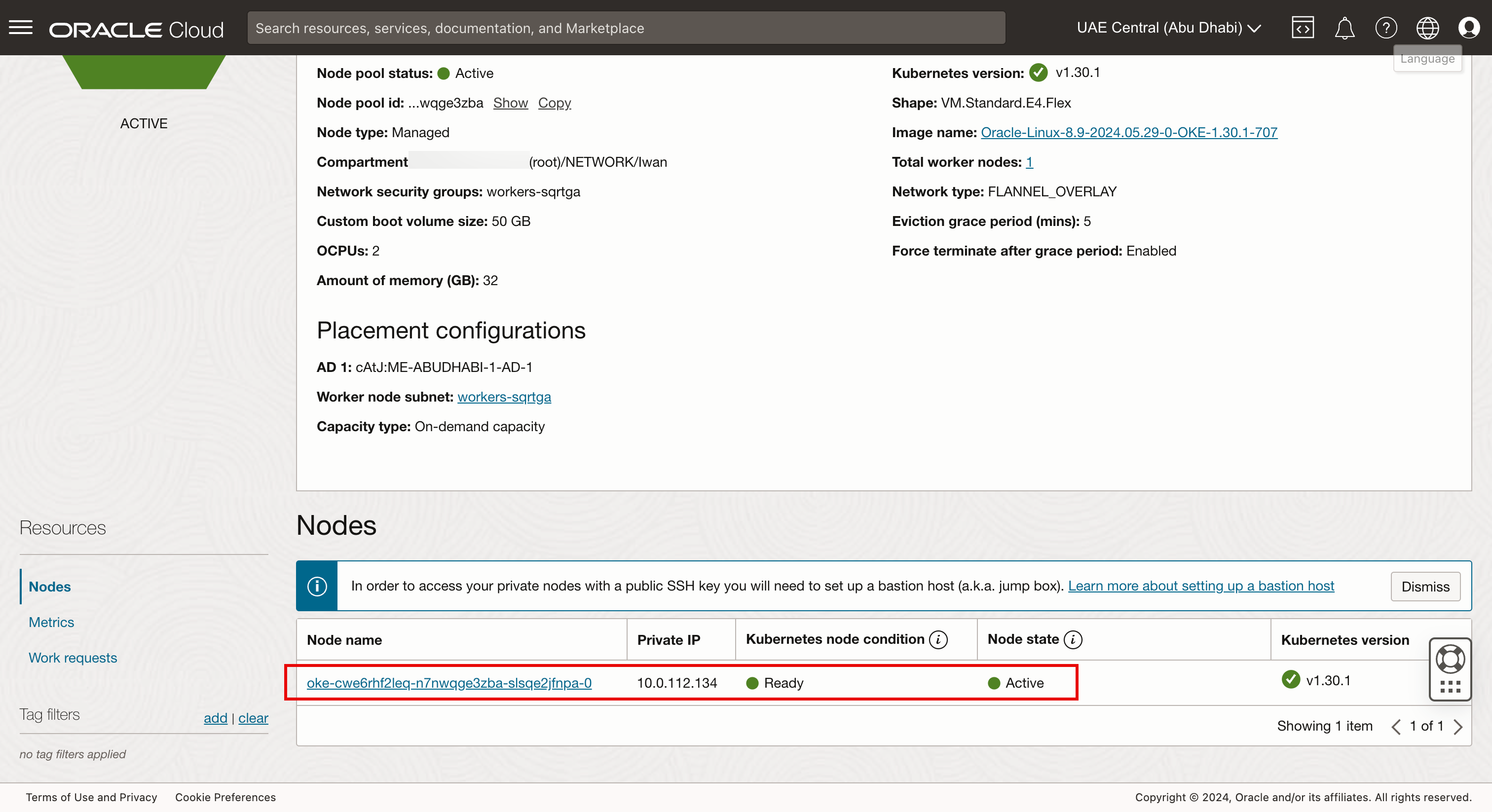This screenshot has width=1492, height=812.
Task: Click the search resources input field
Action: [x=626, y=28]
